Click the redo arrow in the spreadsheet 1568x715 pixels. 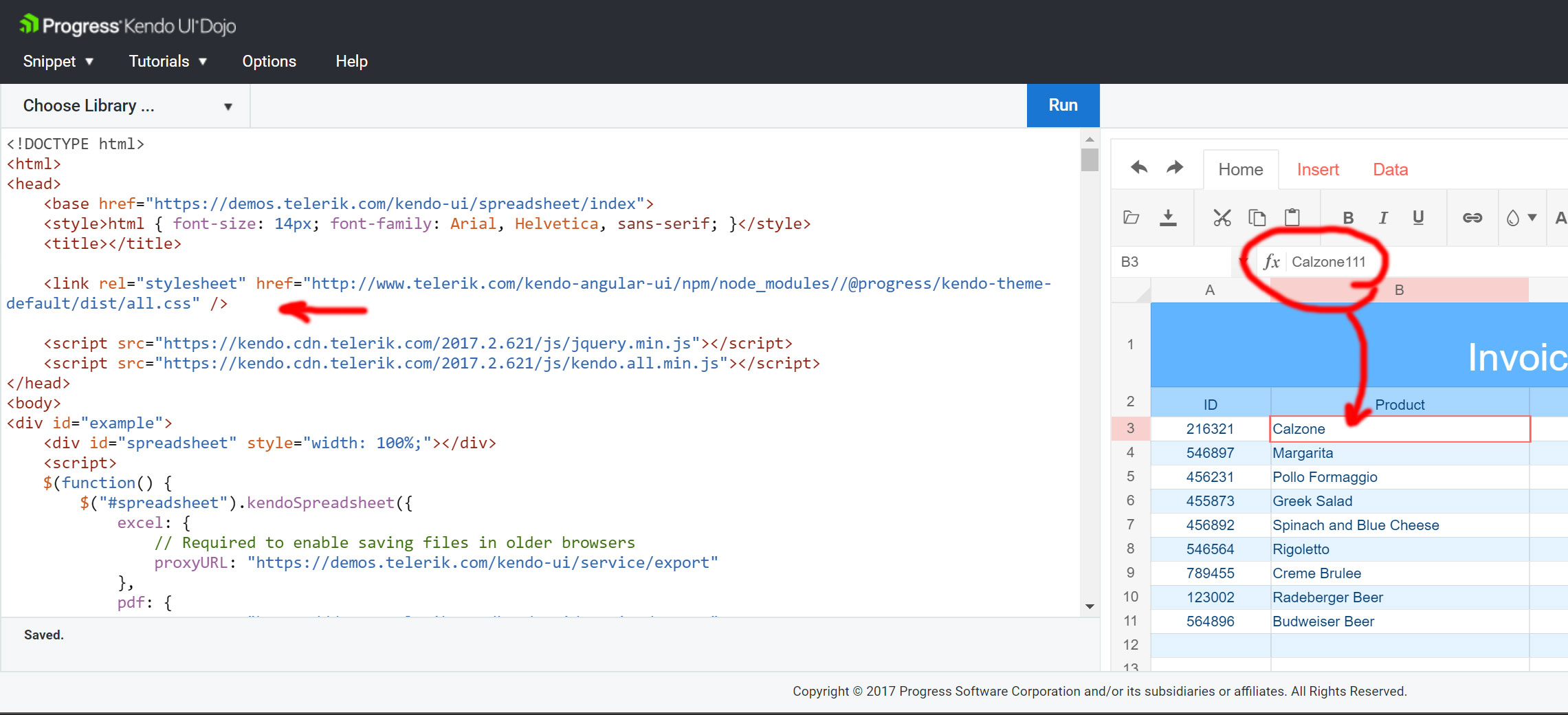coord(1175,168)
